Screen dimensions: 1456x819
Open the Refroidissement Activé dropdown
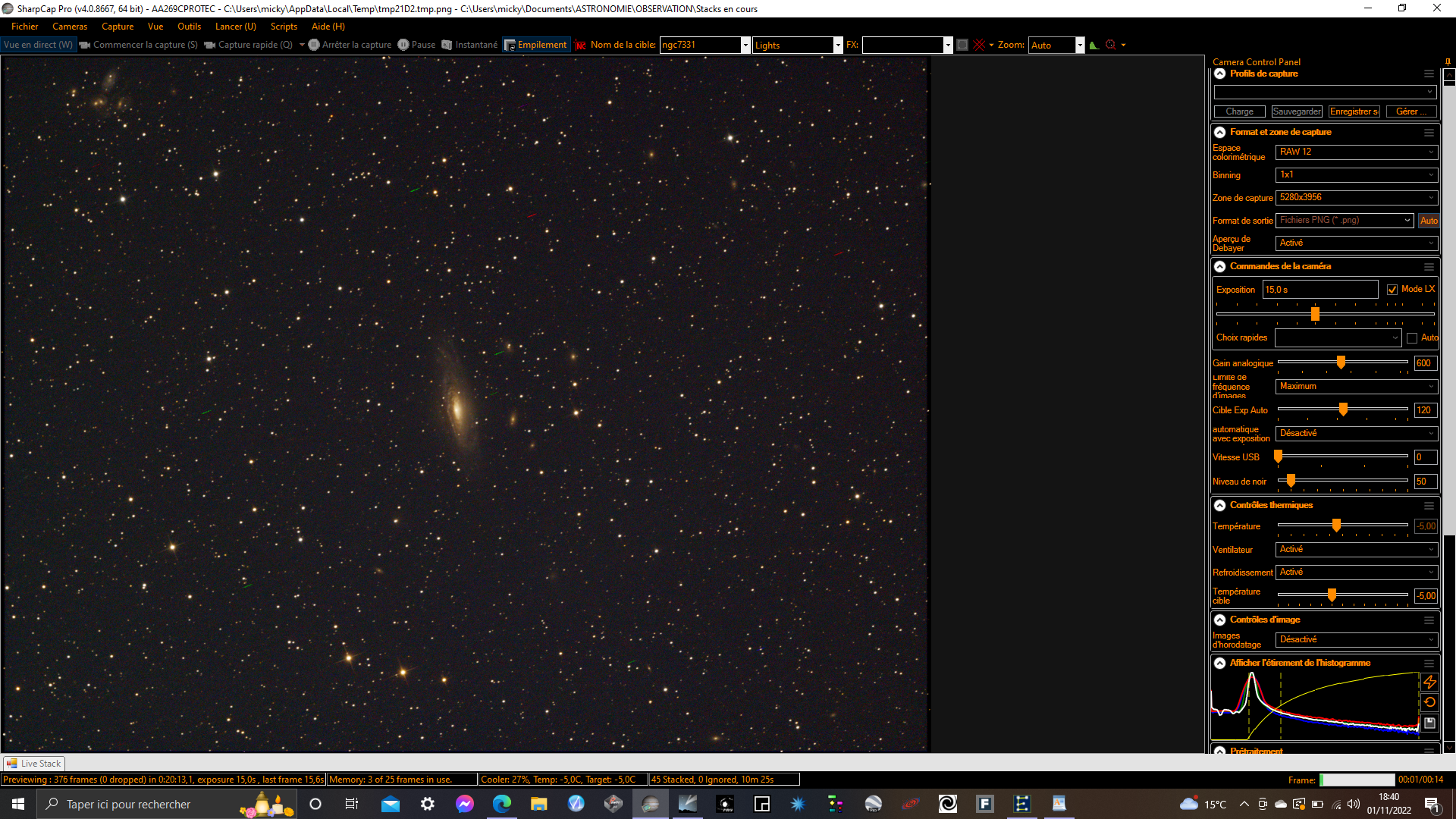click(x=1357, y=572)
